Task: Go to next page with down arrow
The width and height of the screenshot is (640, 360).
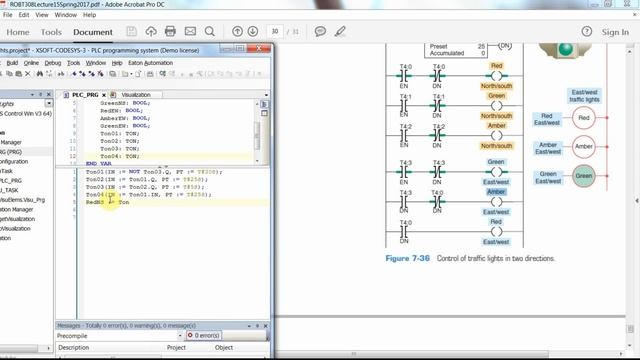Action: pos(253,31)
